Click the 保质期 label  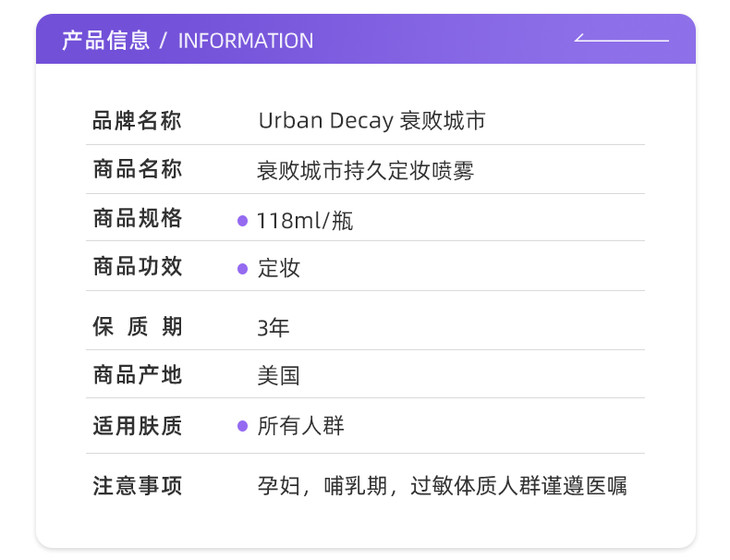click(137, 327)
